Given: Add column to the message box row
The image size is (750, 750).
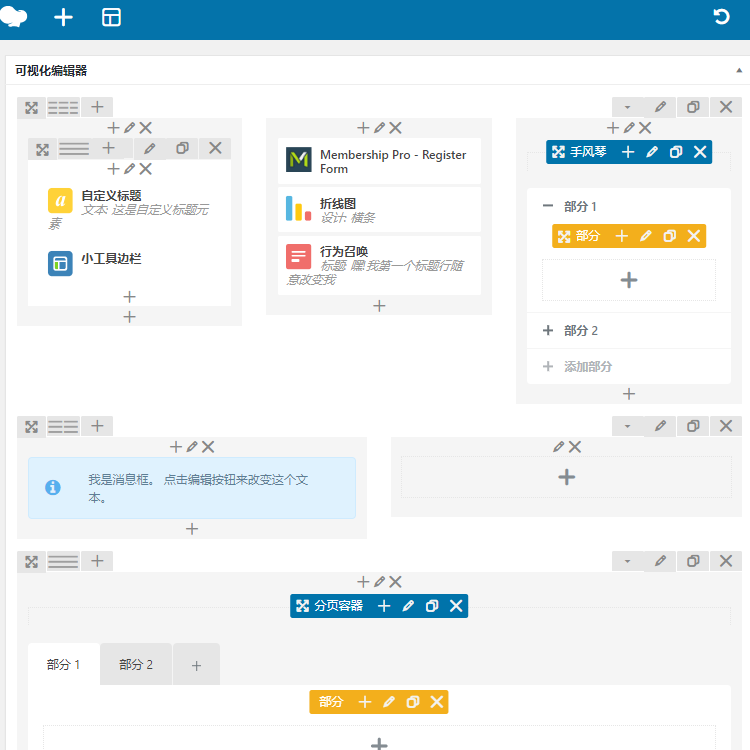Looking at the screenshot, I should (97, 426).
